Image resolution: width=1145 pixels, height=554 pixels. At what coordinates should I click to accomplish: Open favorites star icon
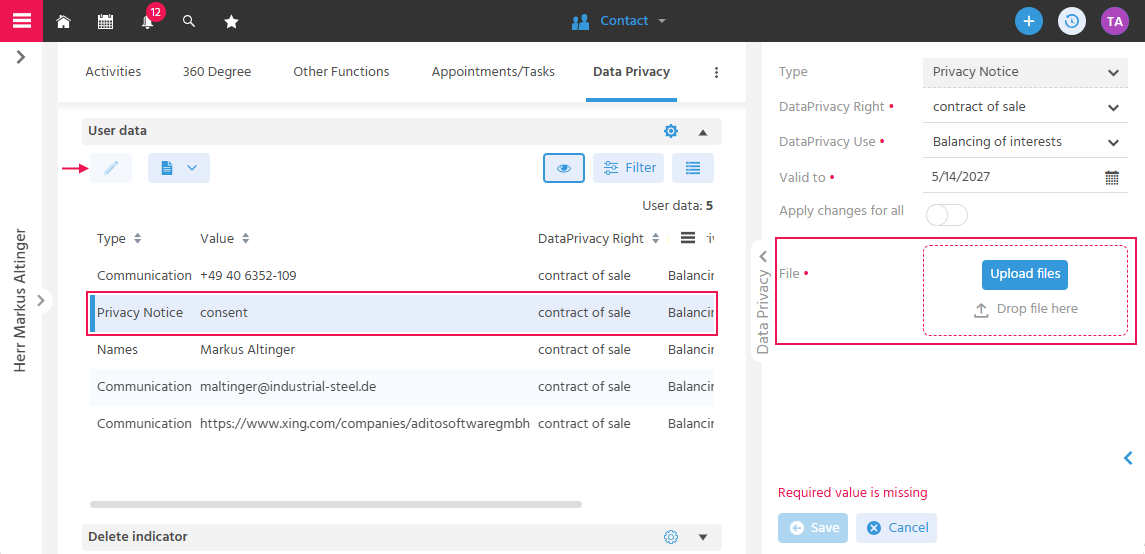pyautogui.click(x=231, y=22)
